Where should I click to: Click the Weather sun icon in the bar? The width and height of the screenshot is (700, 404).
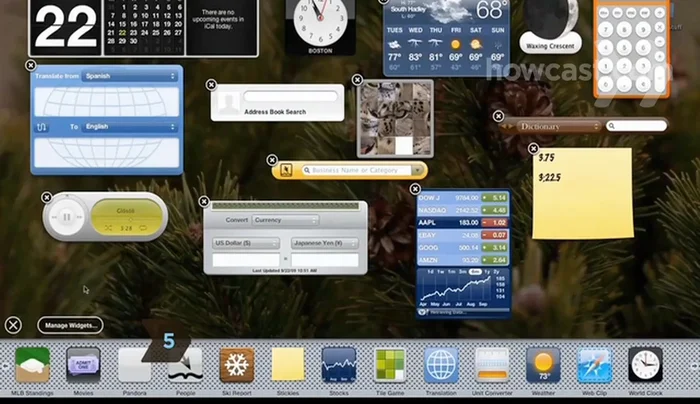tap(543, 365)
